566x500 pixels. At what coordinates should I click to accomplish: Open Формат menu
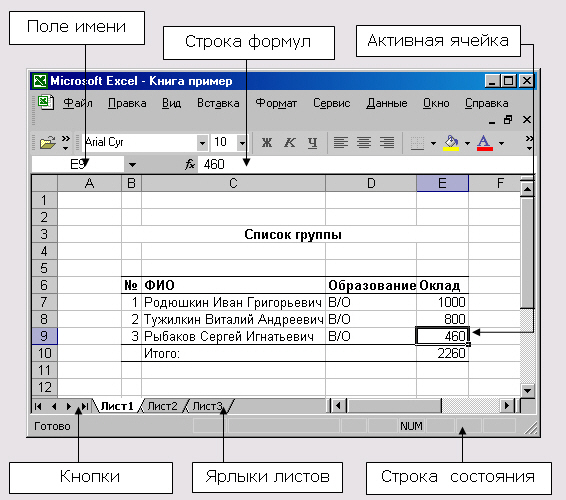(x=276, y=103)
